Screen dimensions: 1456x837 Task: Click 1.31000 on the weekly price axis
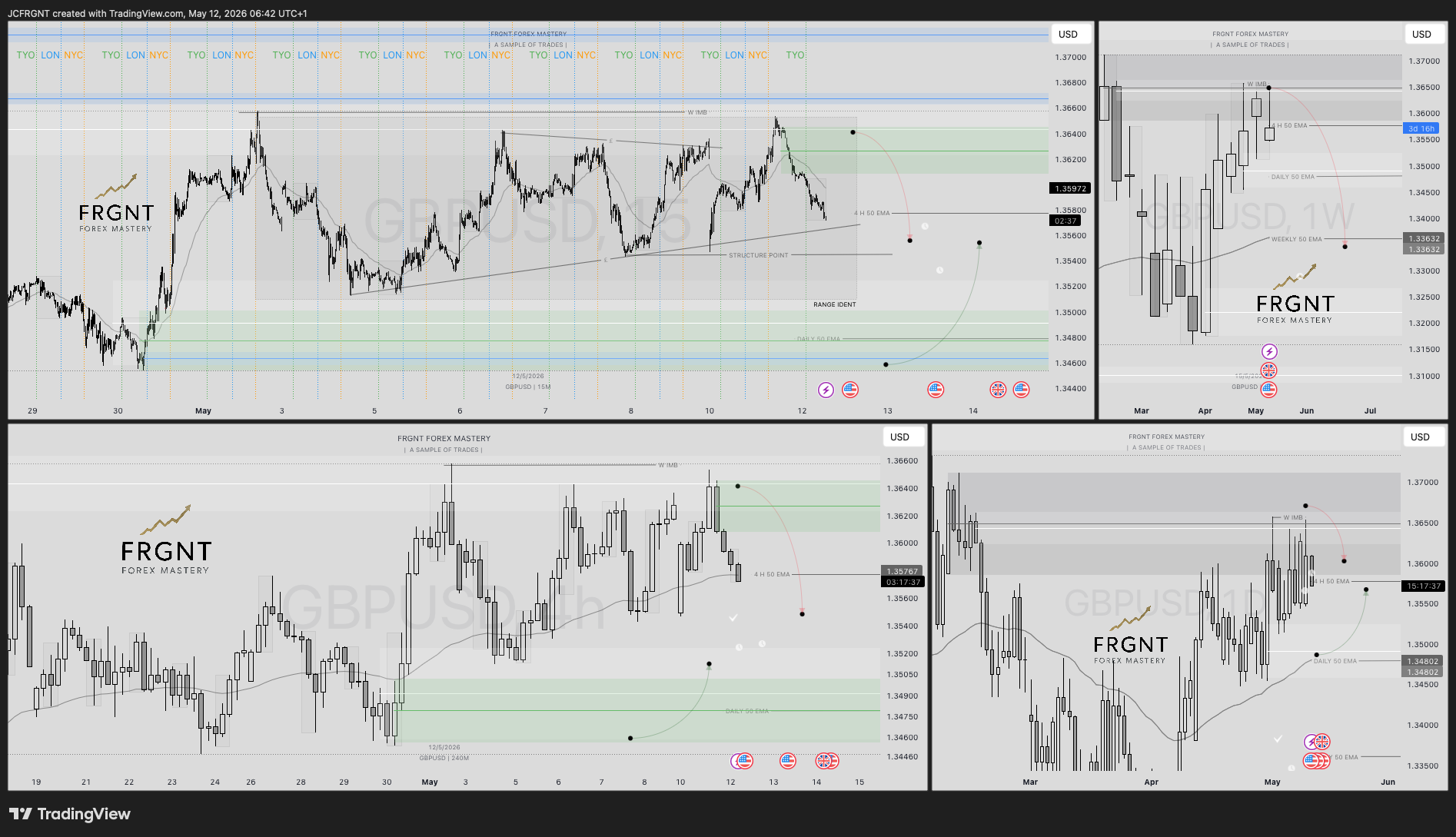point(1424,376)
